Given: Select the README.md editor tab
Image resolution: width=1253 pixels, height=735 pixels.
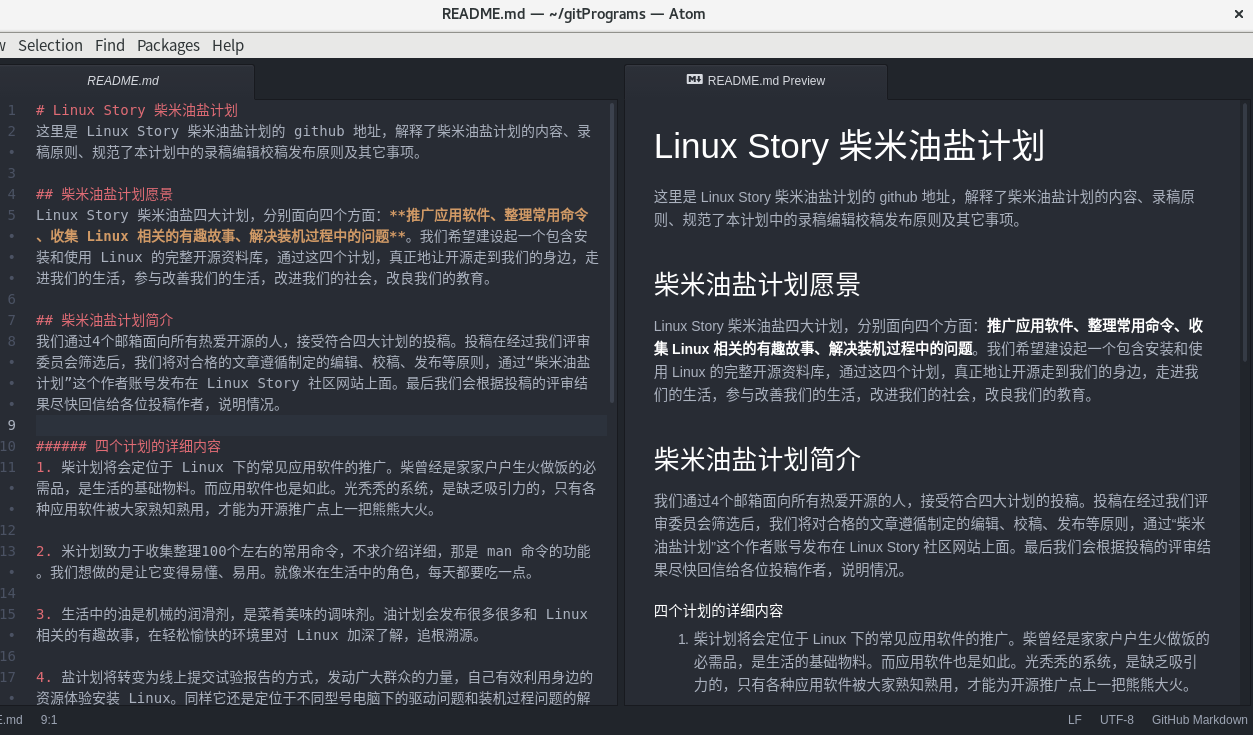Looking at the screenshot, I should click(122, 80).
